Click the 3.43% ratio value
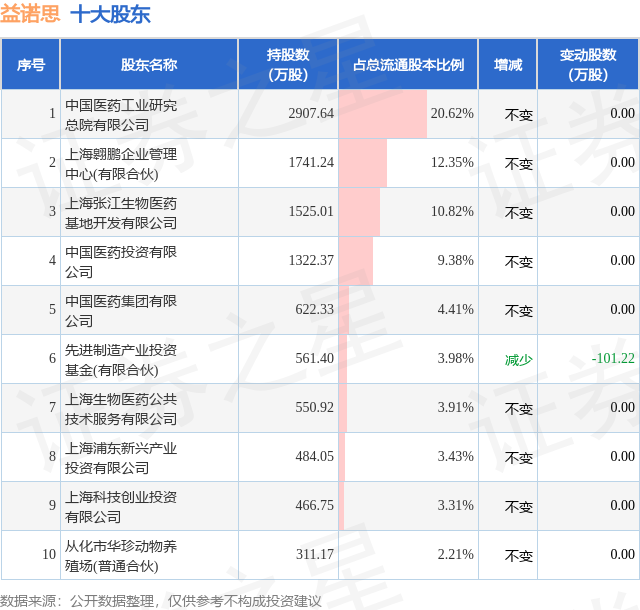This screenshot has height=610, width=640. (455, 456)
